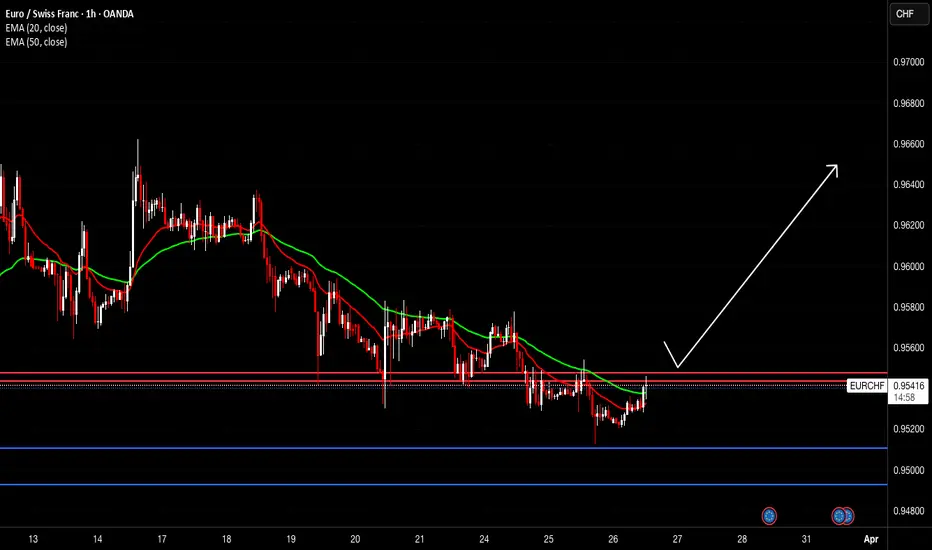Viewport: 932px width, 550px height.
Task: Click the 0.96800 price scale label
Action: (909, 103)
